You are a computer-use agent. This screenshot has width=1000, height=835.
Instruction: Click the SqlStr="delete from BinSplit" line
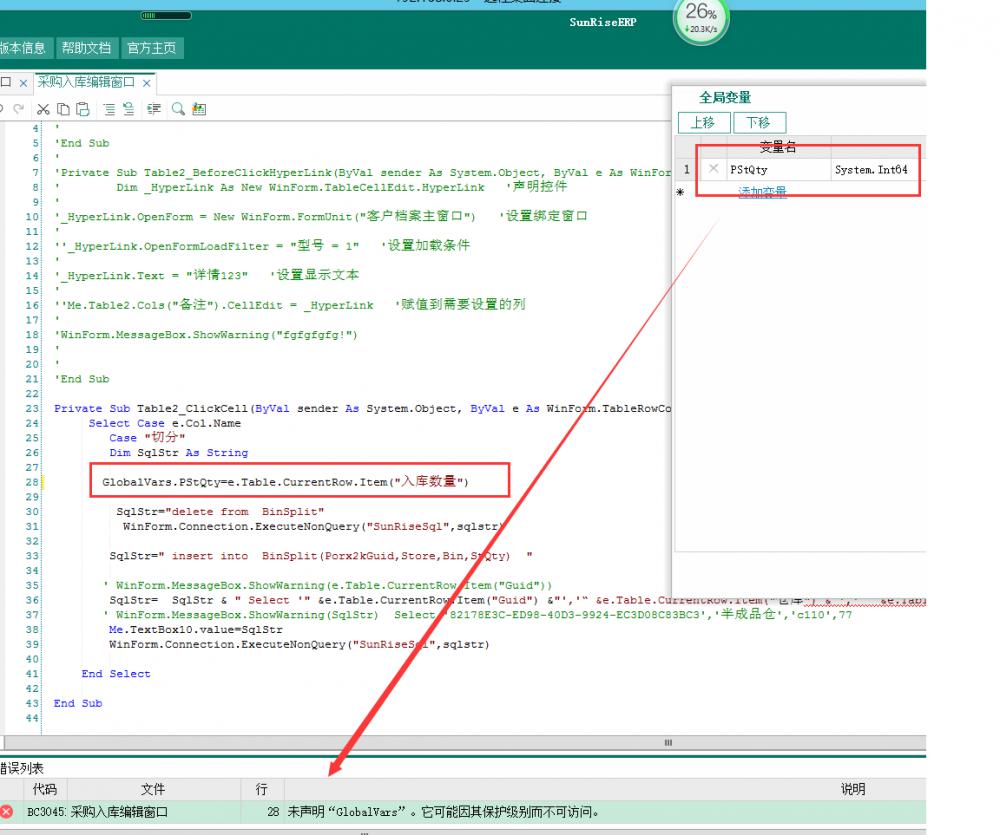click(220, 512)
